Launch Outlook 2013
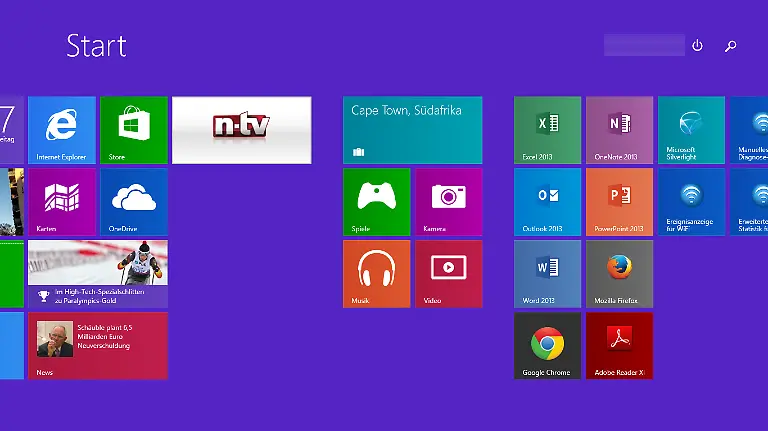The width and height of the screenshot is (768, 431). (548, 202)
